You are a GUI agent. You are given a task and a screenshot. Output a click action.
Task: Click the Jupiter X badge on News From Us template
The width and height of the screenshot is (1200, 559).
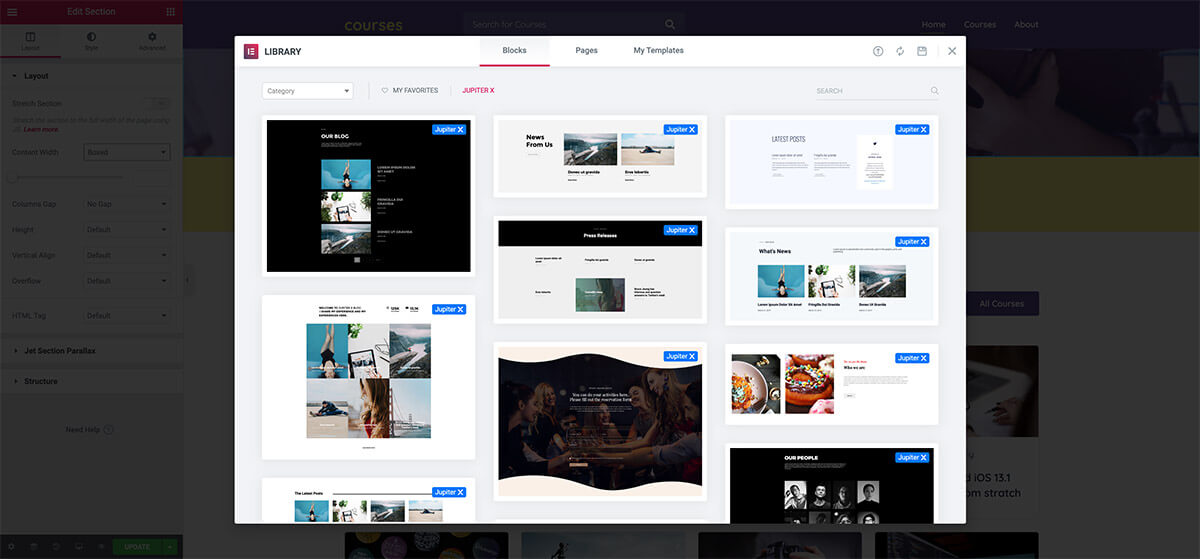tap(682, 130)
